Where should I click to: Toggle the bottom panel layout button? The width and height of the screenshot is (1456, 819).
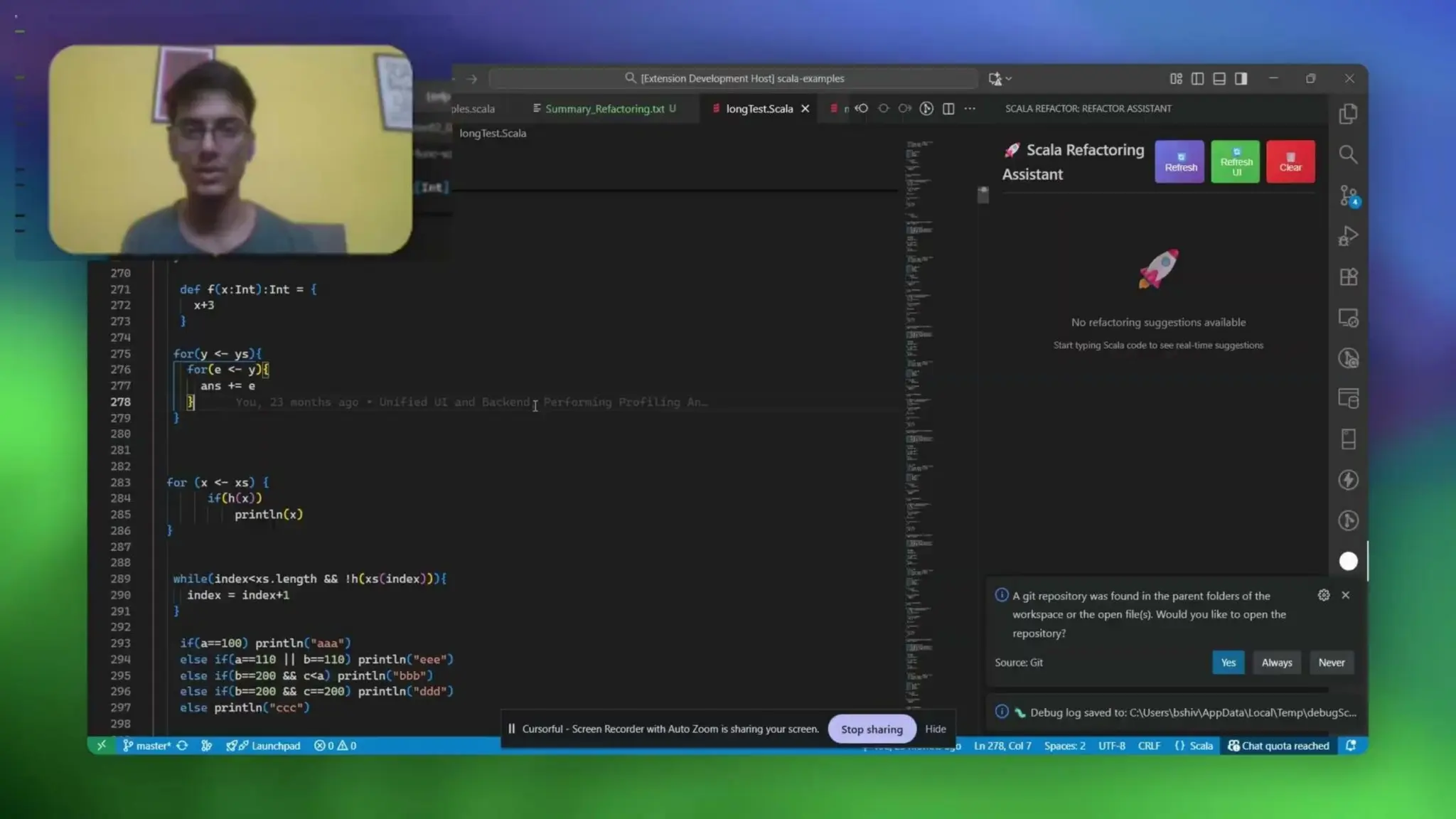coord(1219,79)
